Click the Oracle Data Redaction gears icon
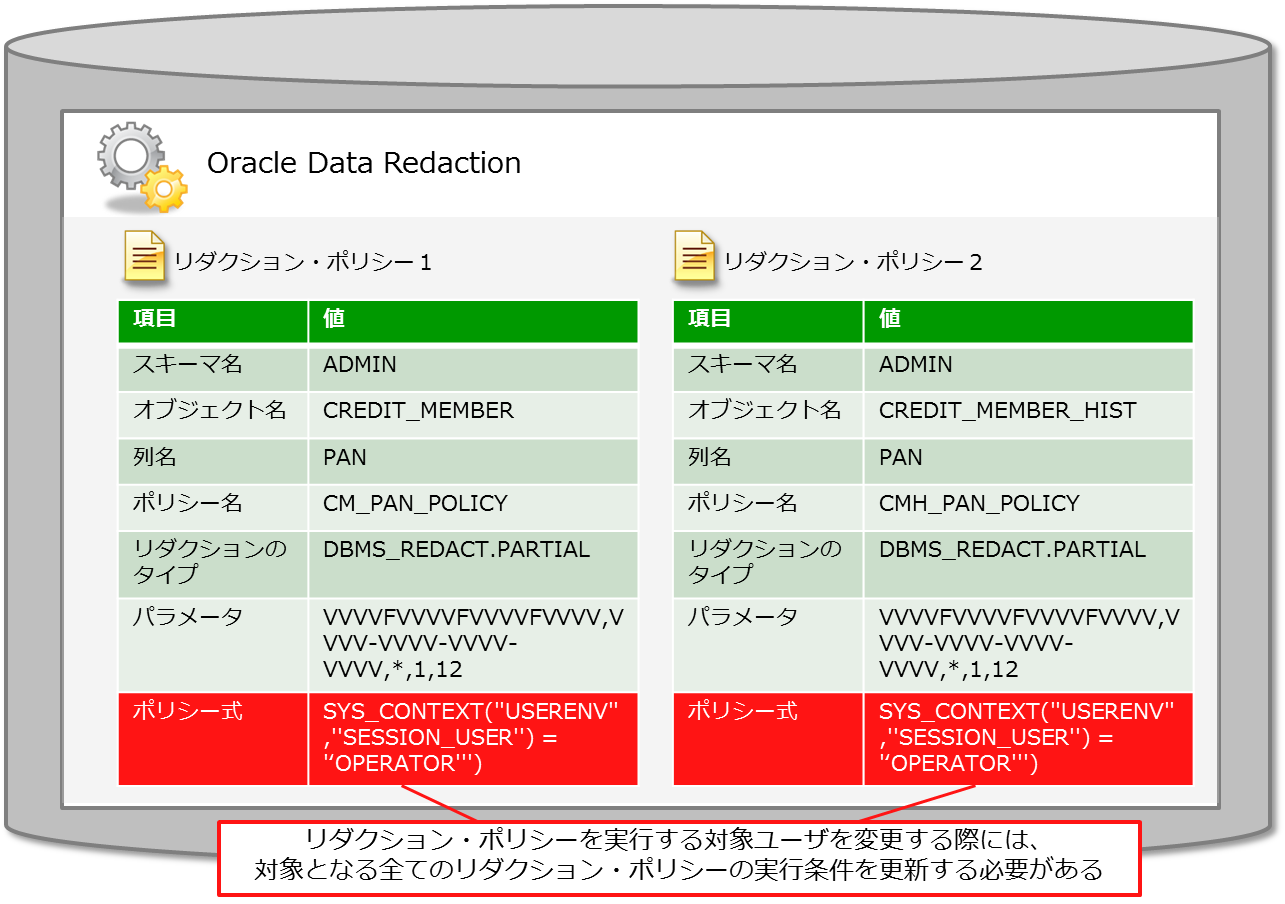 click(x=141, y=166)
